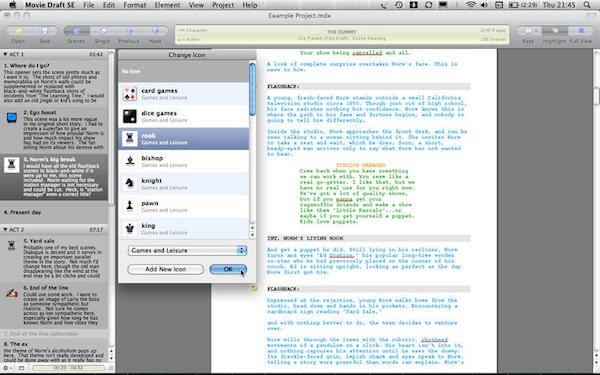Click the Add New Icon button
This screenshot has width=600, height=375.
tap(165, 269)
